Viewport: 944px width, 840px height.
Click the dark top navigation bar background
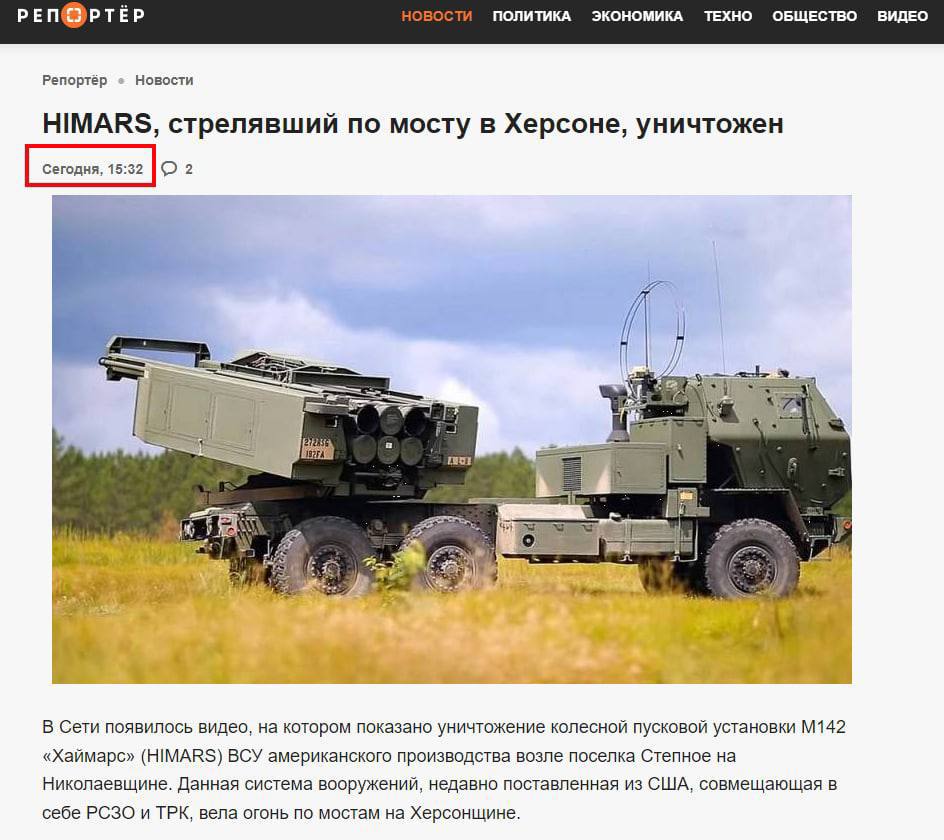tap(271, 22)
